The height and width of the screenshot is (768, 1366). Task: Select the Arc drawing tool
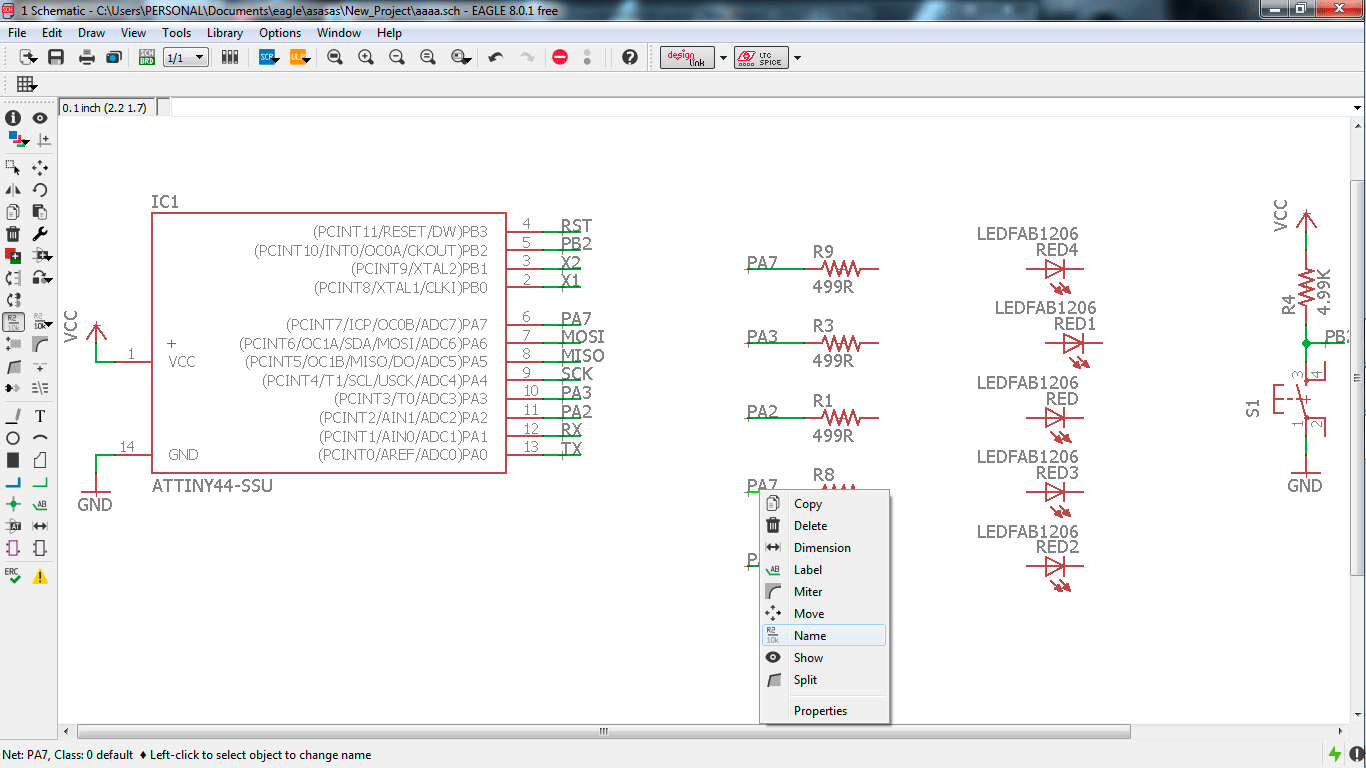(40, 438)
